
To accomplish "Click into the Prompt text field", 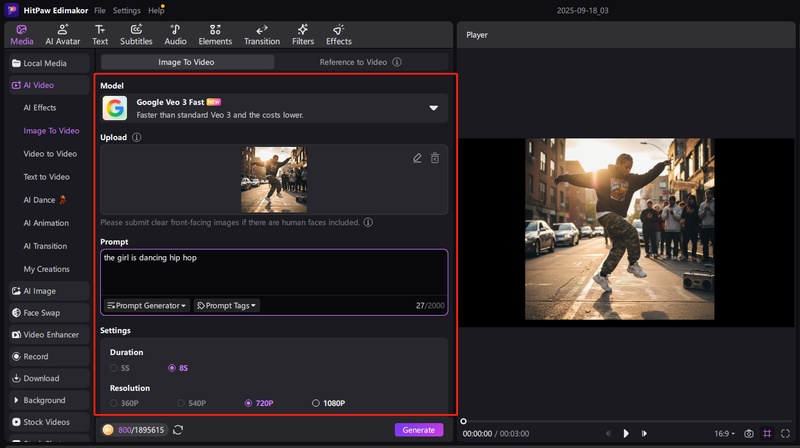I will 274,273.
